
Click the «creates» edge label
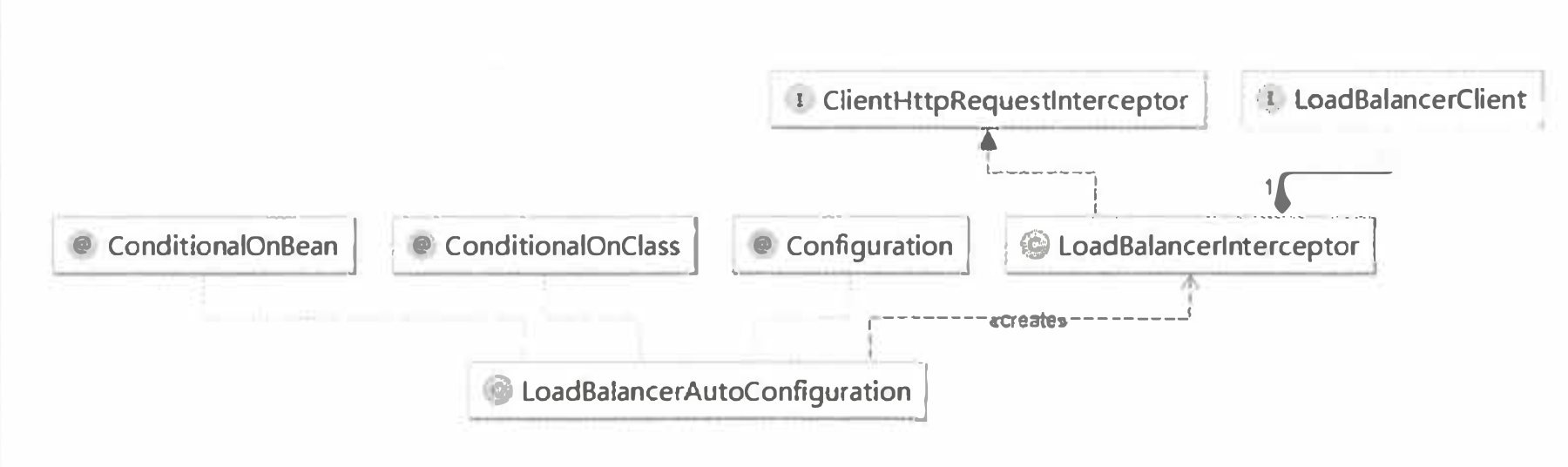coord(1028,321)
